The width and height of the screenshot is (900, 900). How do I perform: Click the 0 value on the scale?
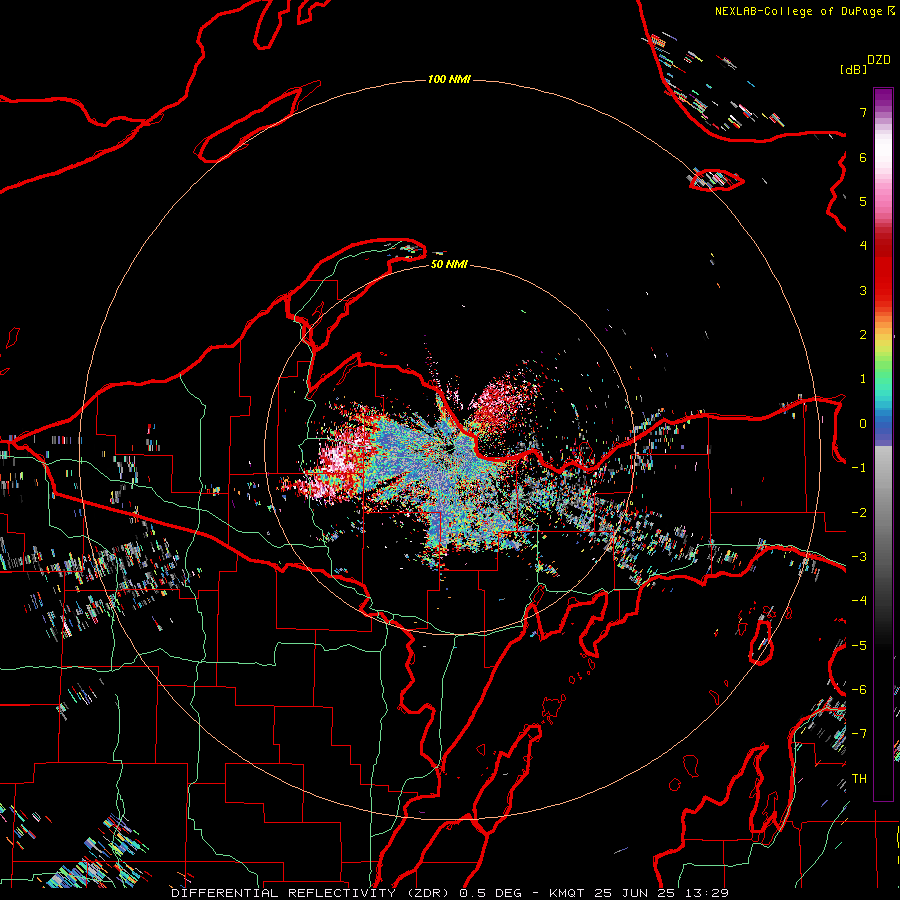pos(862,424)
